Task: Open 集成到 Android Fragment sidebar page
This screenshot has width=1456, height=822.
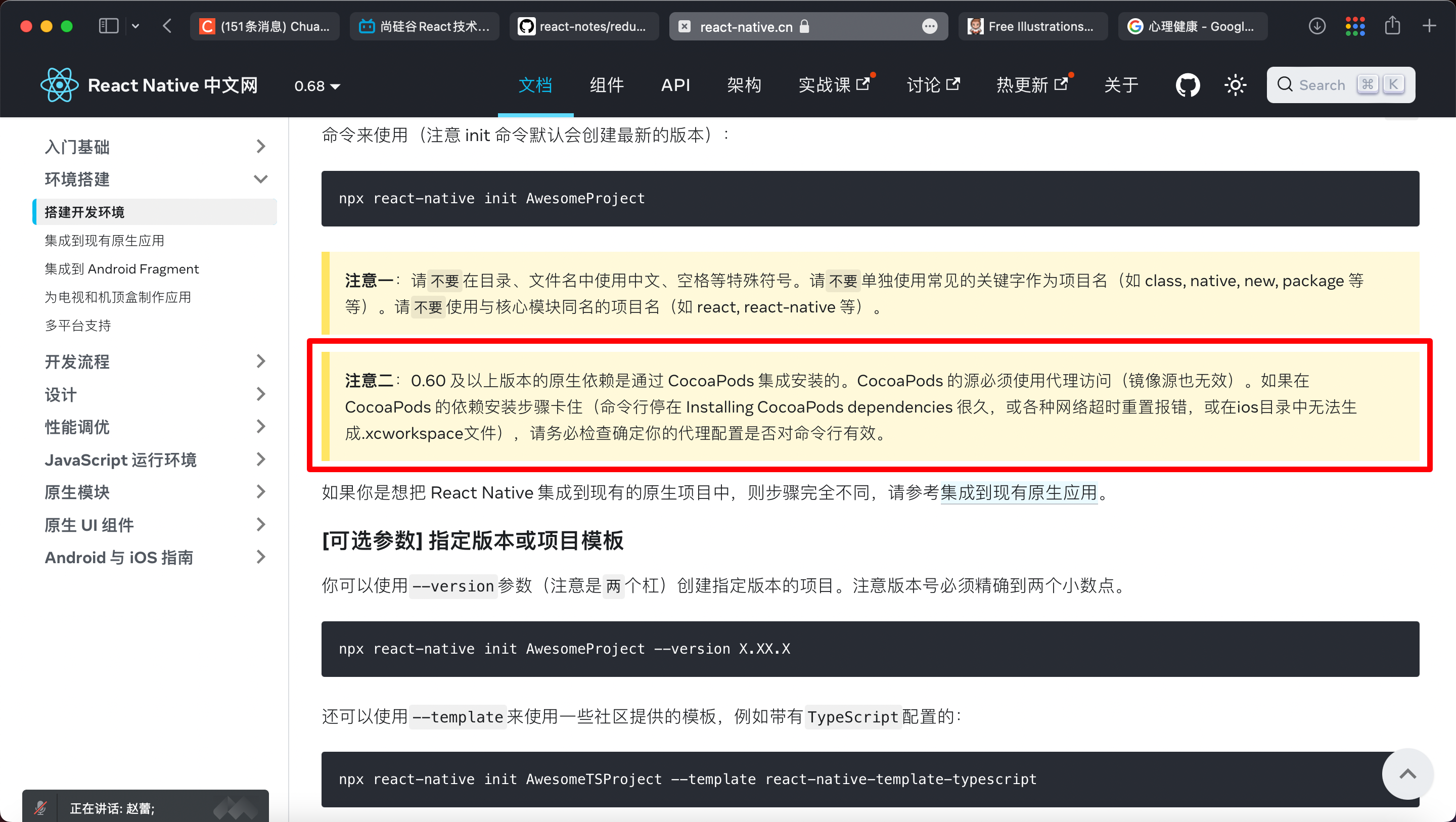Action: [121, 269]
